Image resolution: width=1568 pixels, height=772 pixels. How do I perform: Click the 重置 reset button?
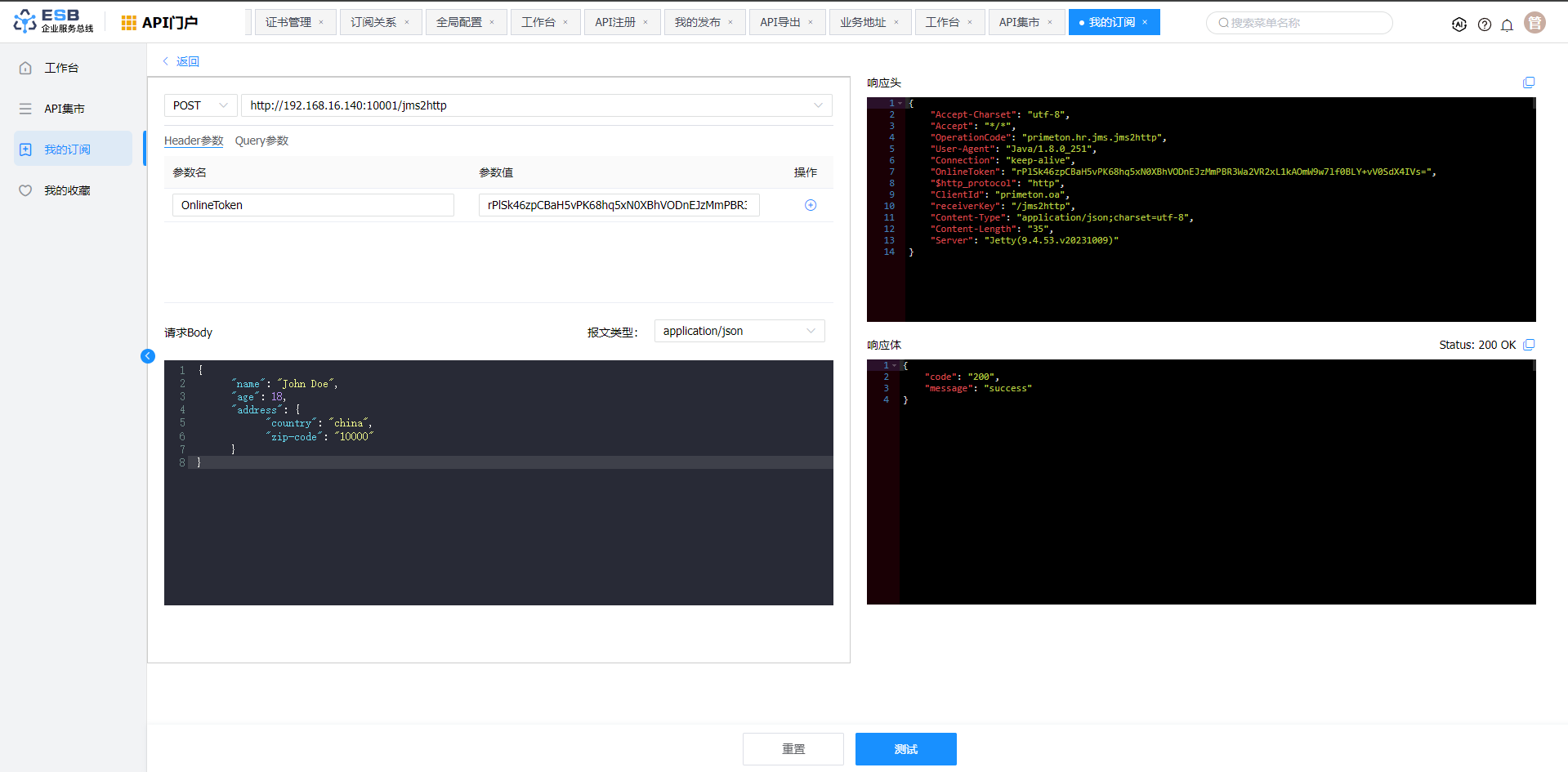pos(793,748)
